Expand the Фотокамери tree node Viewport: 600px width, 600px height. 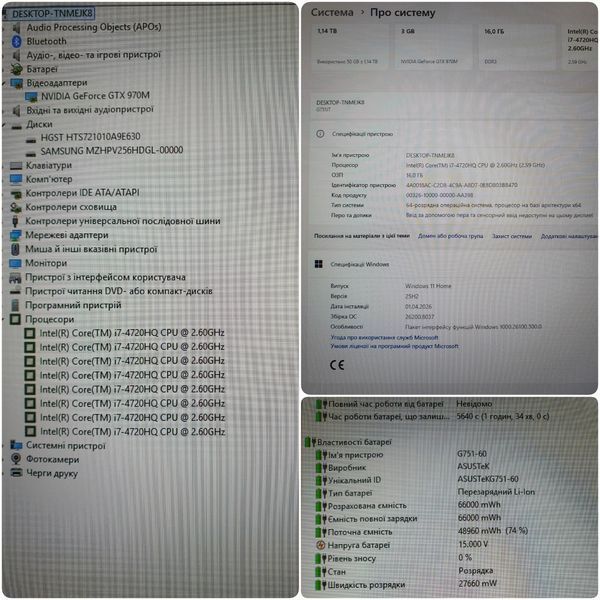coord(5,459)
